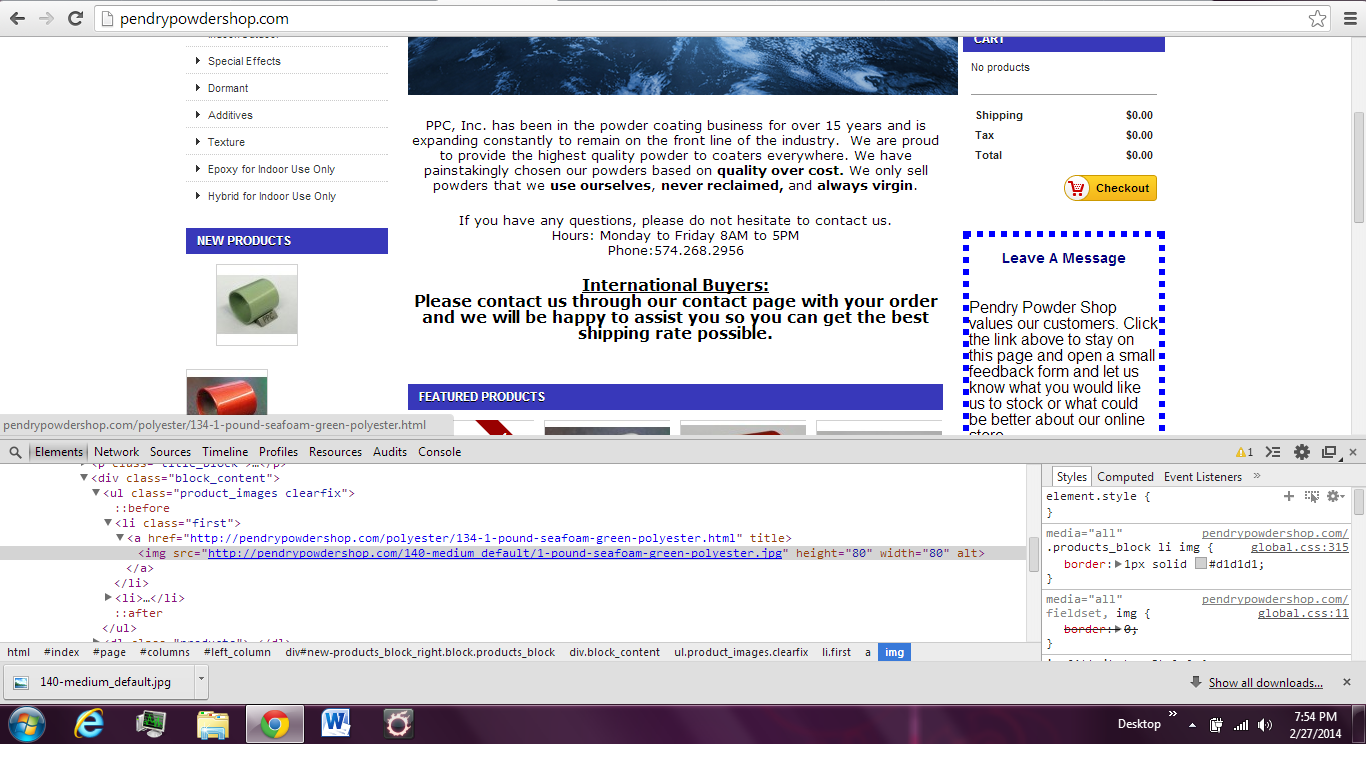Click the #d1d1d1 border color swatch
Screen dimensions: 1366x768
[1201, 564]
